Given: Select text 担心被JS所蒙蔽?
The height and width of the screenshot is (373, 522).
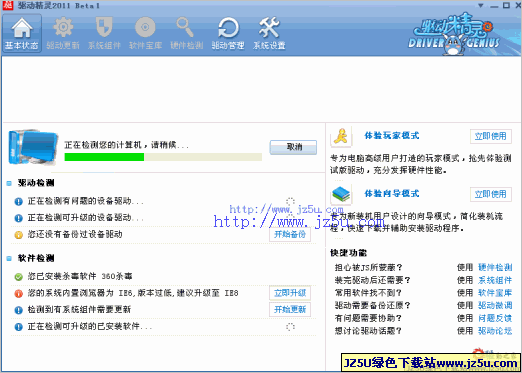Looking at the screenshot, I should 369,267.
